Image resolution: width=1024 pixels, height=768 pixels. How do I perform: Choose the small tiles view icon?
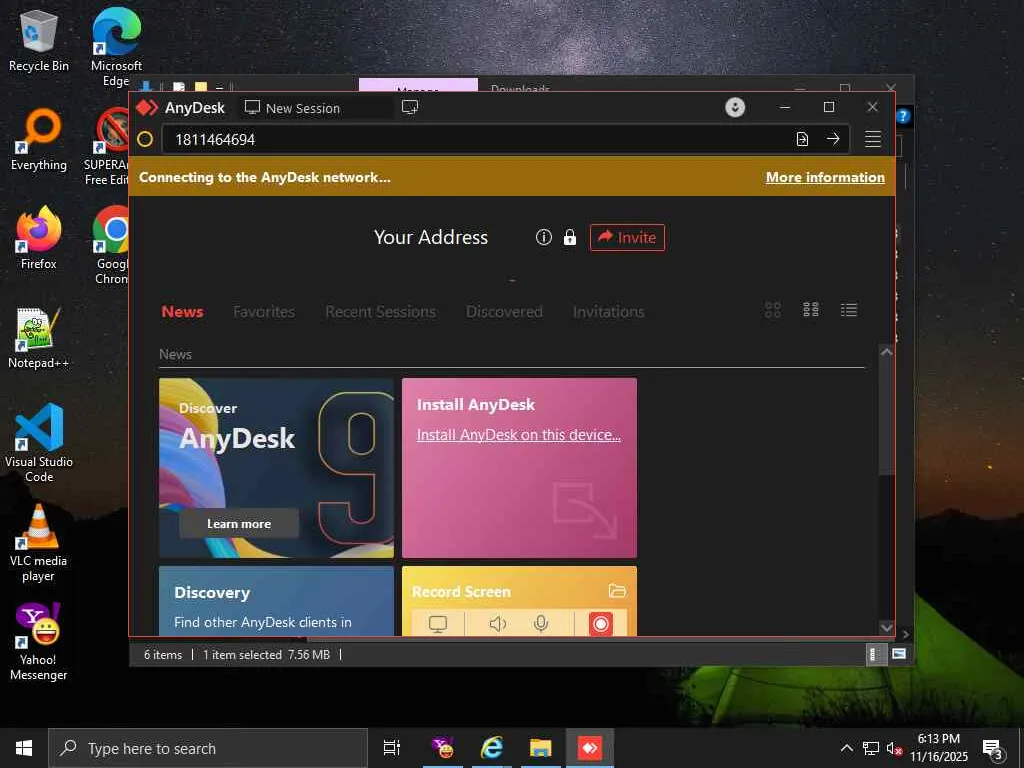[811, 310]
